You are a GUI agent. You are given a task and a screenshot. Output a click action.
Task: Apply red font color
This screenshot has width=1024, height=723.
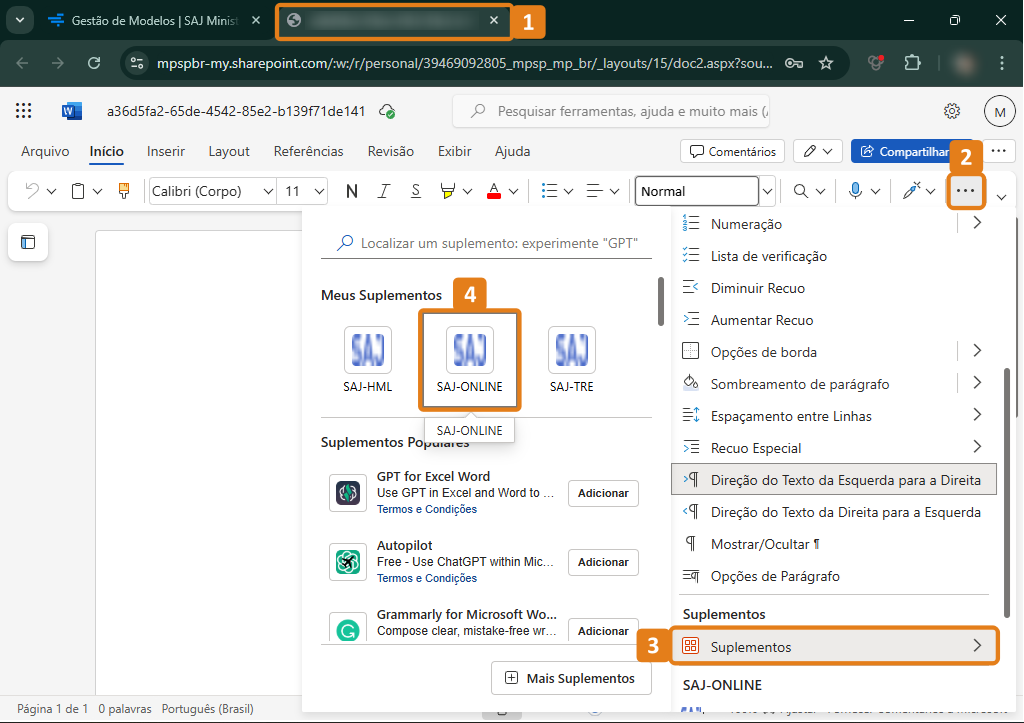(494, 191)
